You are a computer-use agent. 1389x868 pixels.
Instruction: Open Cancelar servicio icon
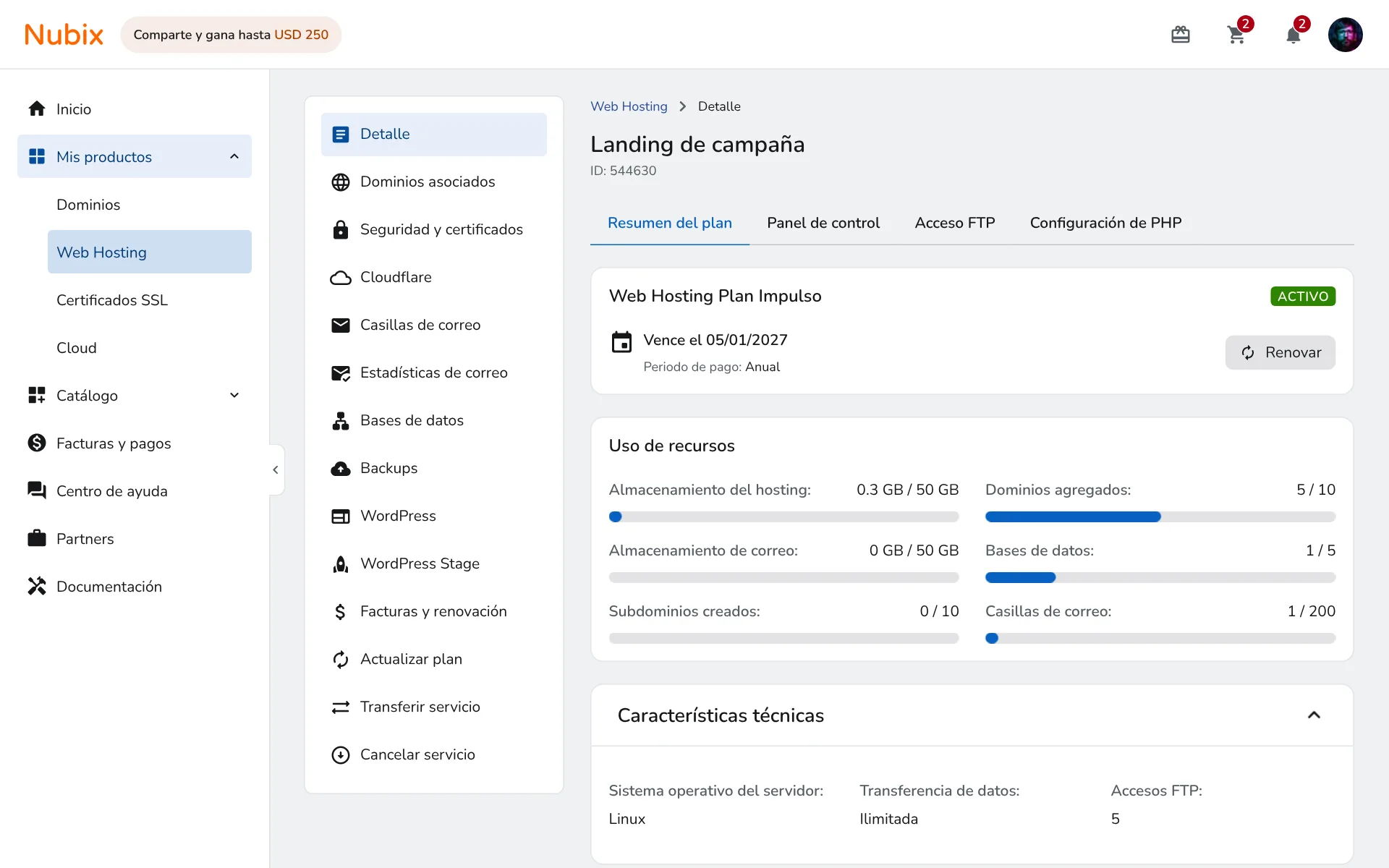click(x=341, y=755)
